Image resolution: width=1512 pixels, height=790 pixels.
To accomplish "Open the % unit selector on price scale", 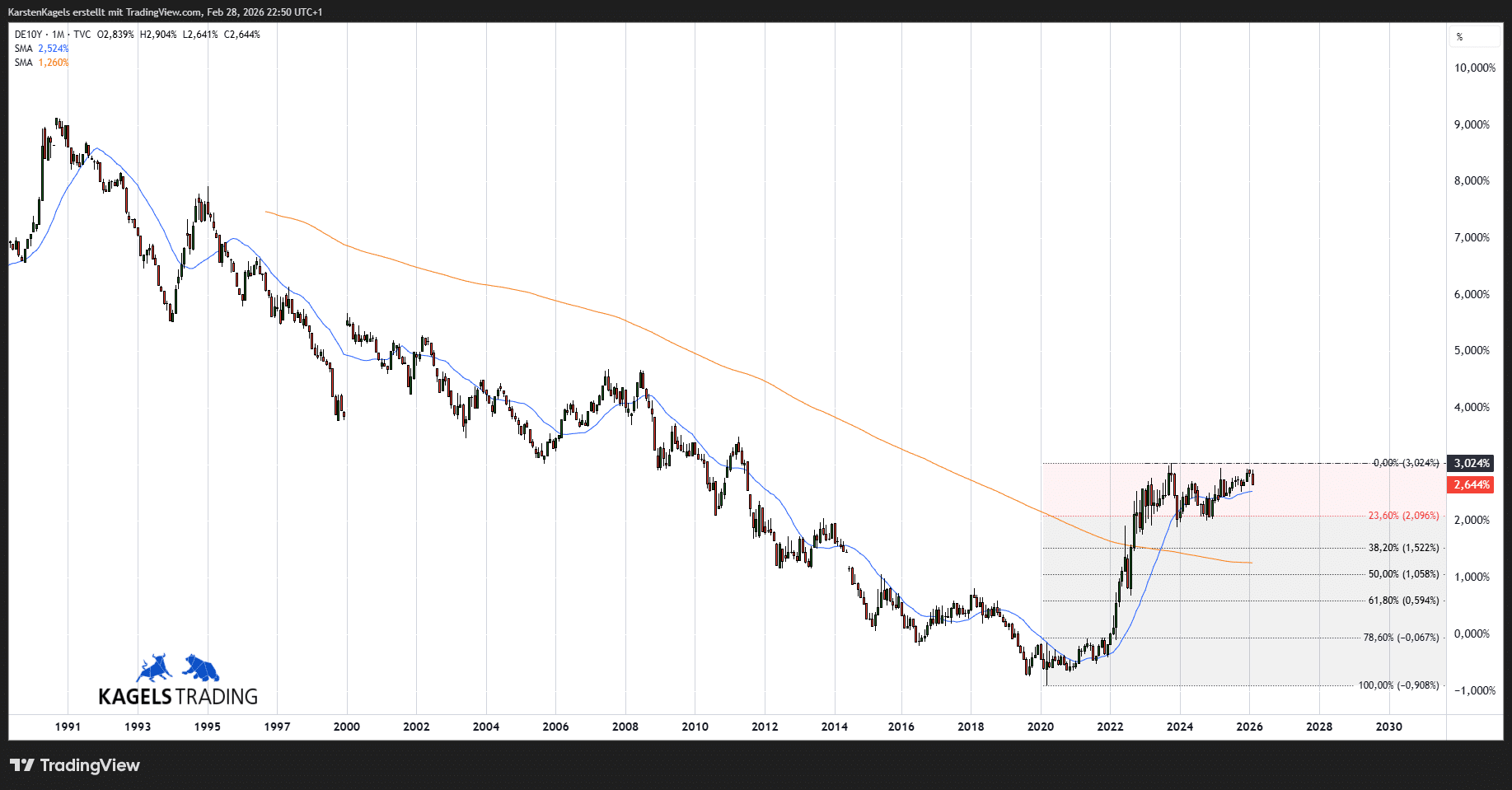I will [x=1472, y=37].
